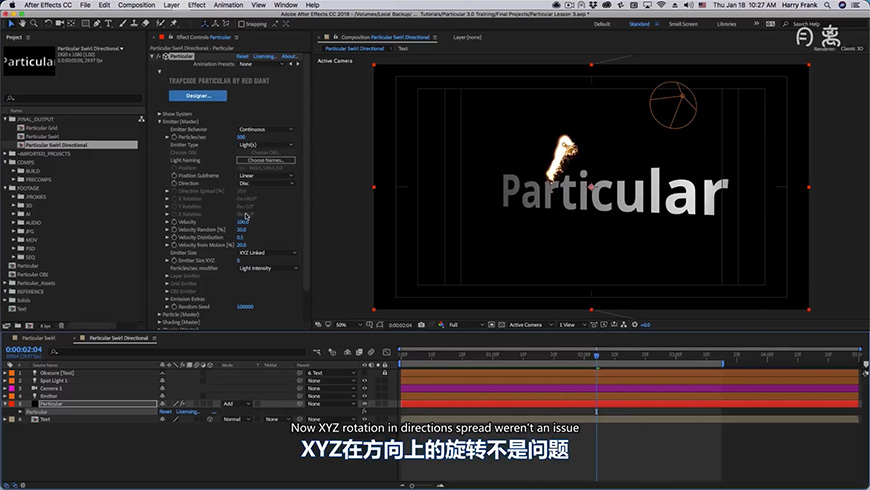The width and height of the screenshot is (870, 490).
Task: Select the Pan Behind anchor point tool
Action: coord(71,24)
